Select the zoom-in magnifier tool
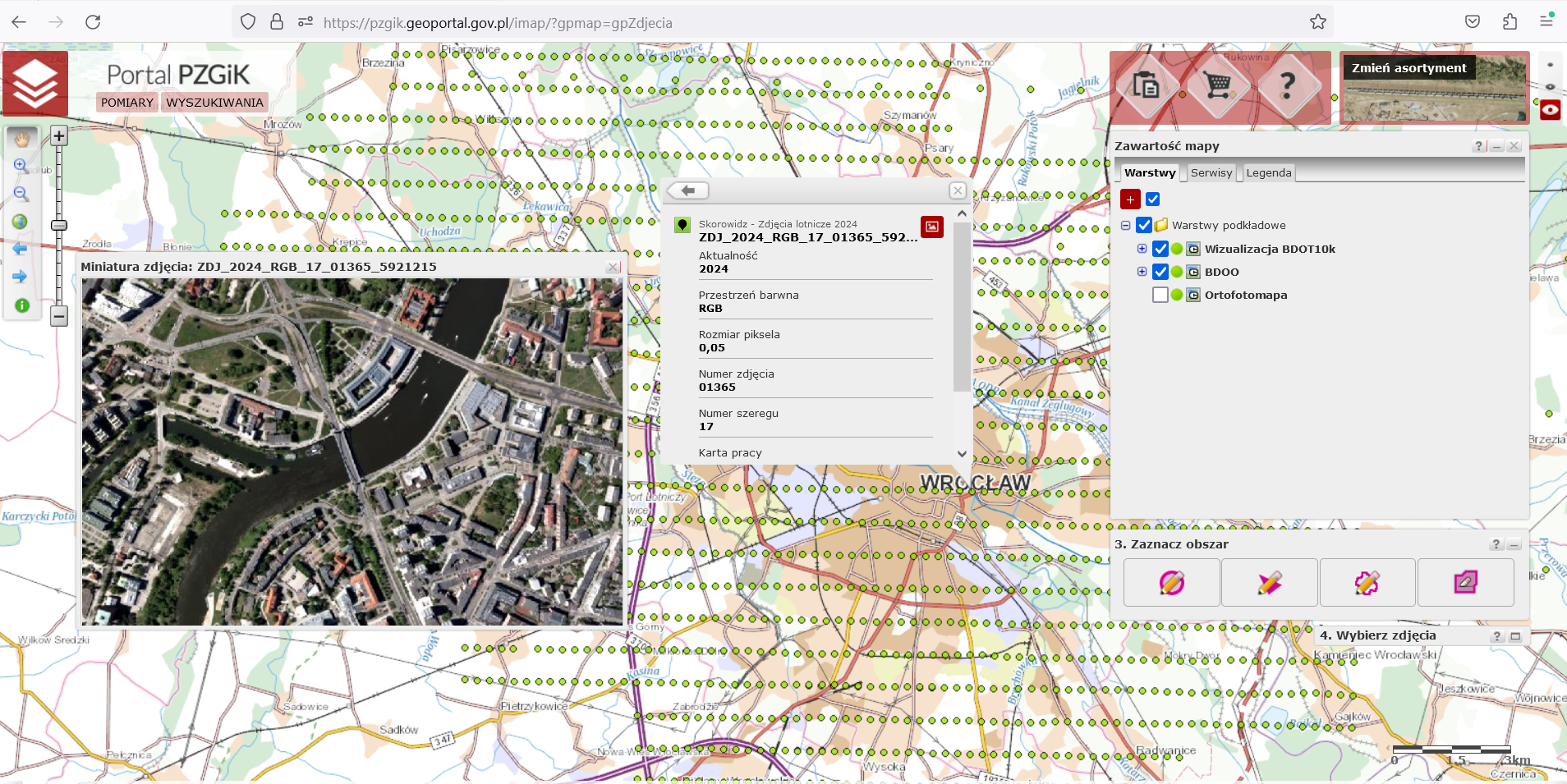Image resolution: width=1567 pixels, height=784 pixels. pyautogui.click(x=21, y=166)
